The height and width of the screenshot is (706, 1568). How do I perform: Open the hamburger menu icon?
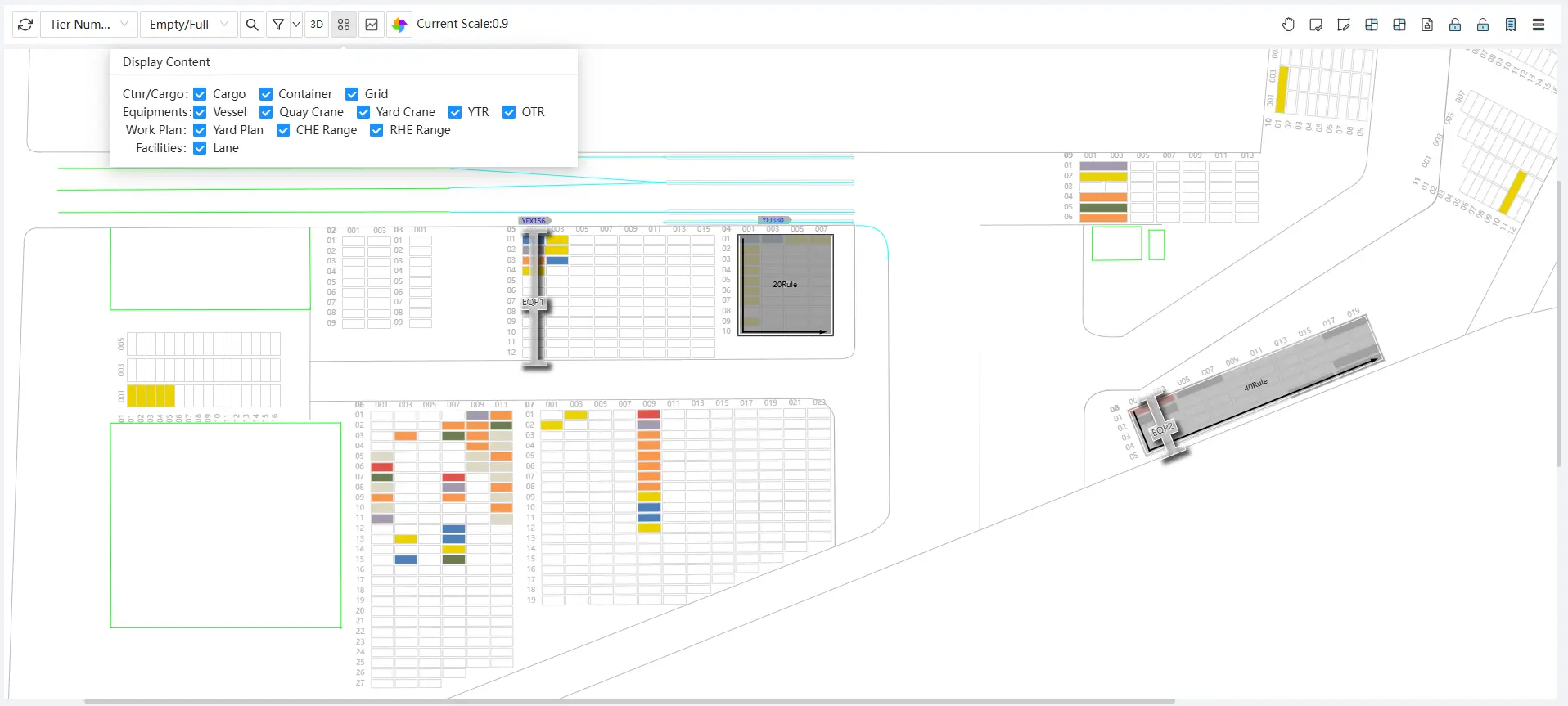[x=1539, y=25]
